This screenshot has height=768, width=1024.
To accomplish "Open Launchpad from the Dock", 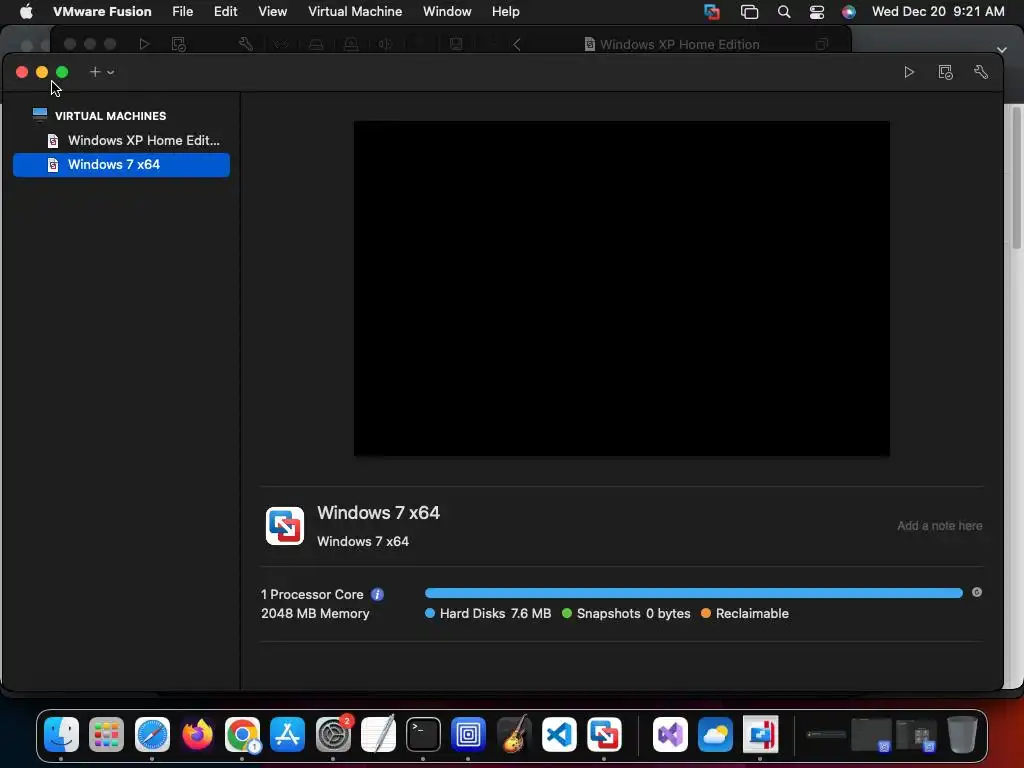I will (x=106, y=734).
